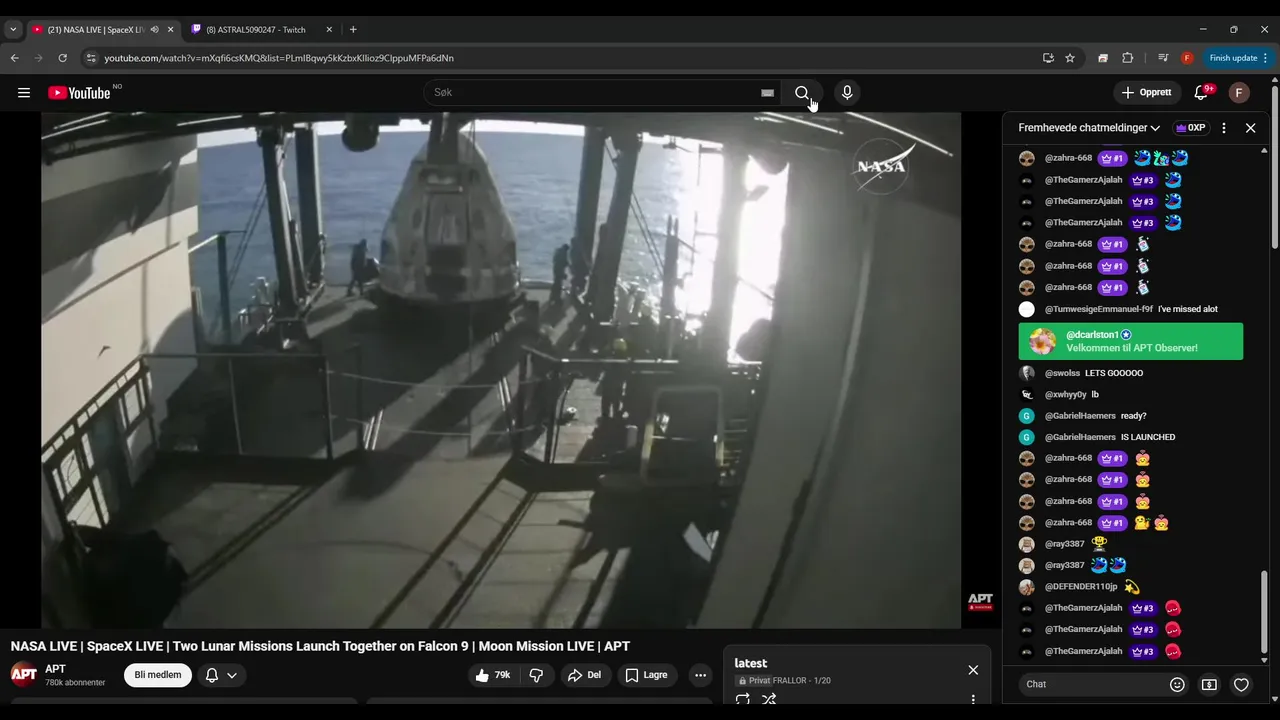Expand notification preference dropdown beside bell

tap(232, 675)
